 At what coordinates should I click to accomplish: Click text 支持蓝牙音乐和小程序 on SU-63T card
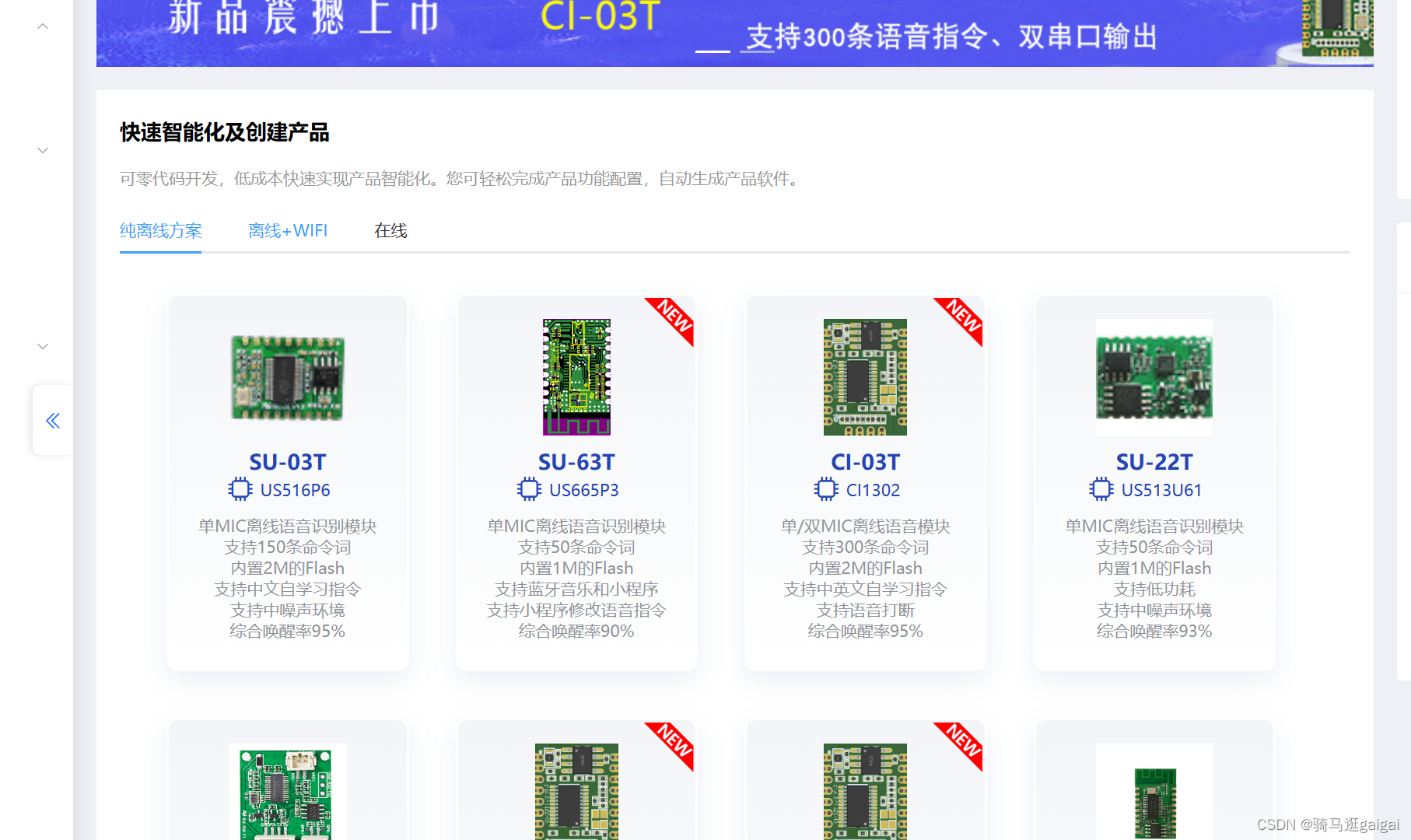pyautogui.click(x=576, y=590)
